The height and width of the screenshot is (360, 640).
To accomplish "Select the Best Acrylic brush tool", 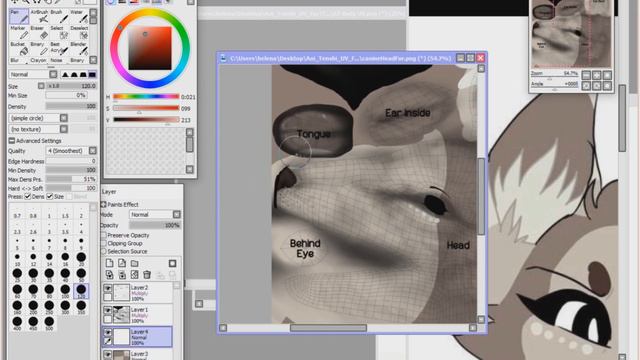I will point(59,49).
